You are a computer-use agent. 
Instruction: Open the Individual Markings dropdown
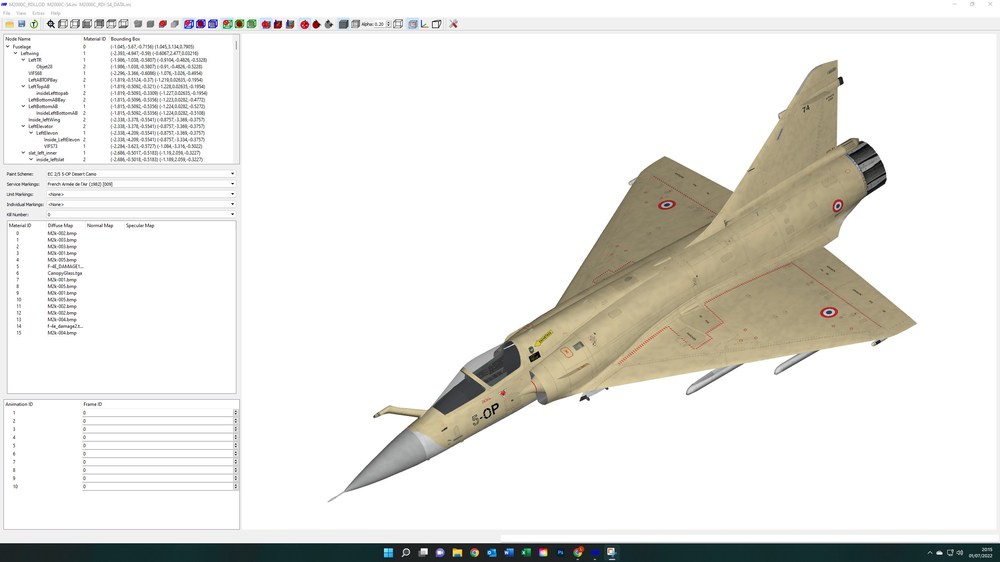141,205
